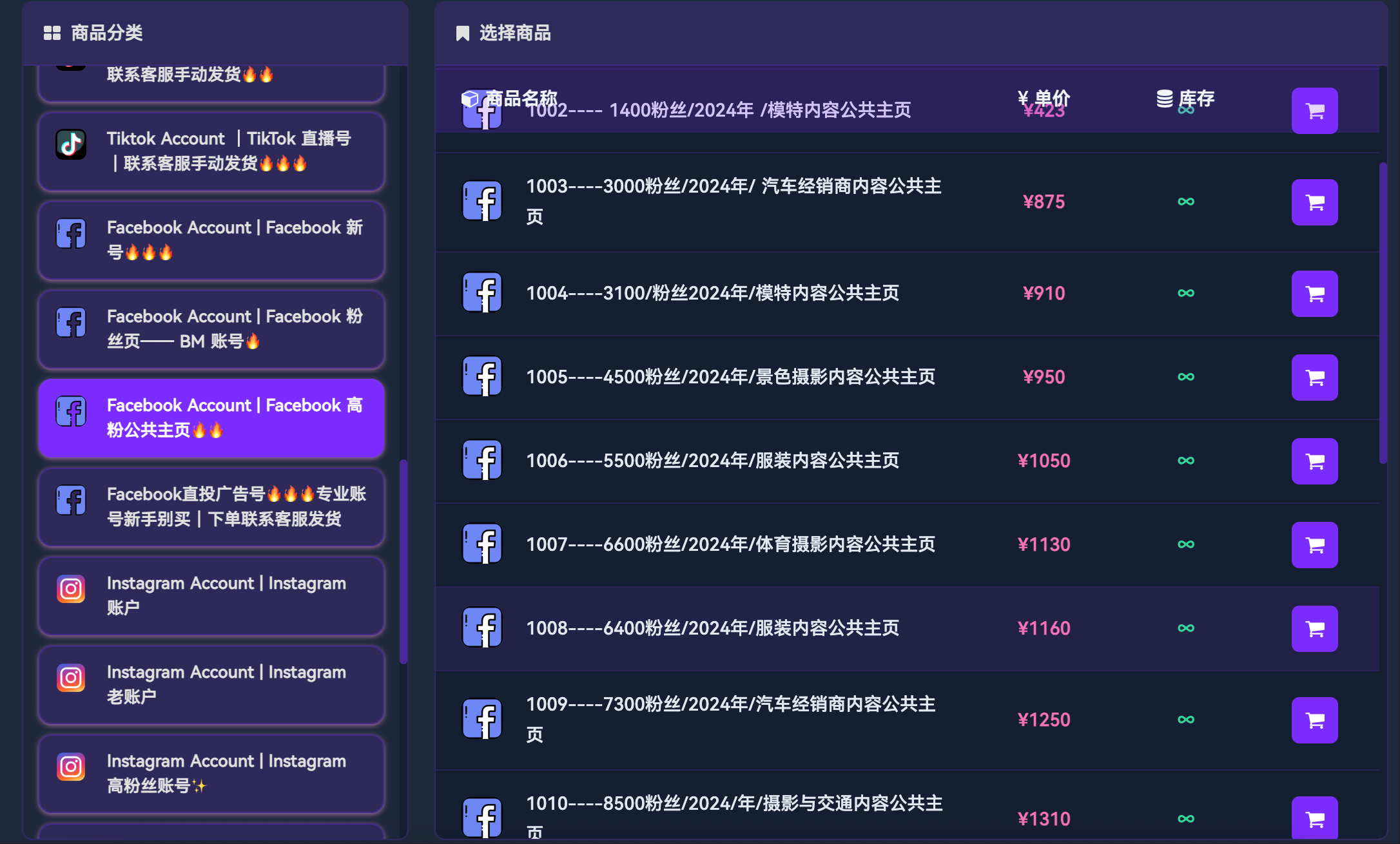Add item 1003 car dealer page to cart
1400x844 pixels.
click(1314, 202)
